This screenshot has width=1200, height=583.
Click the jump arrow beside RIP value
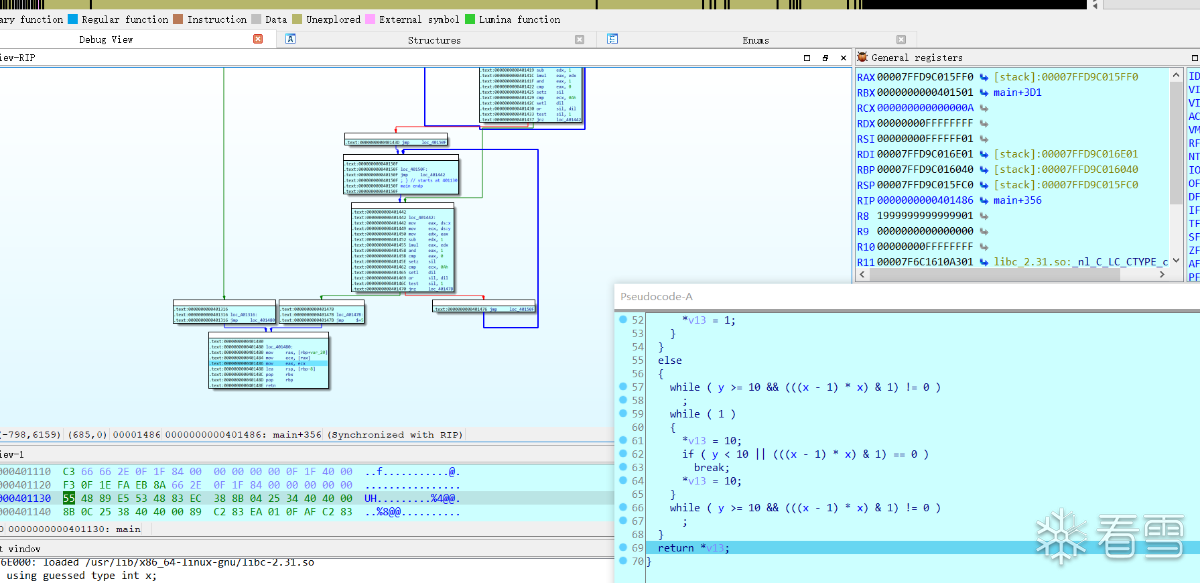pyautogui.click(x=984, y=201)
